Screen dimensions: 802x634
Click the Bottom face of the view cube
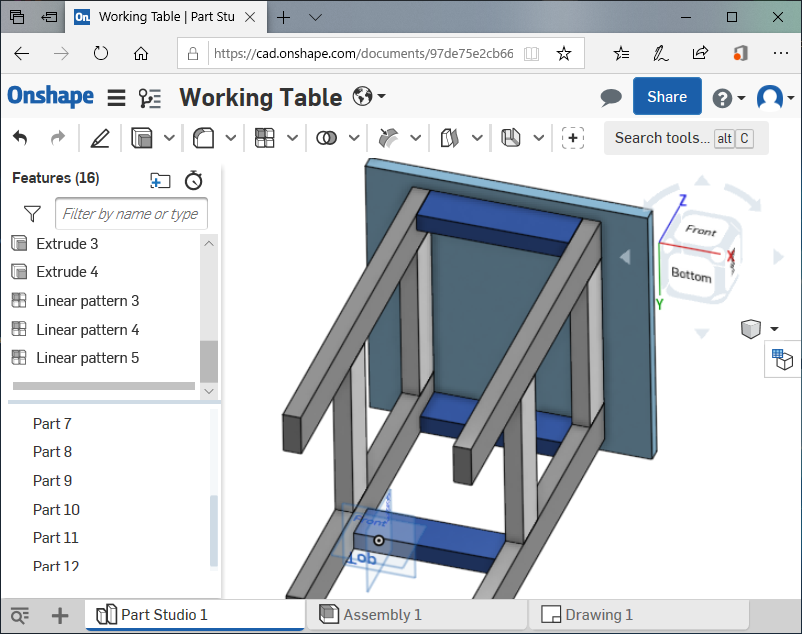(691, 275)
